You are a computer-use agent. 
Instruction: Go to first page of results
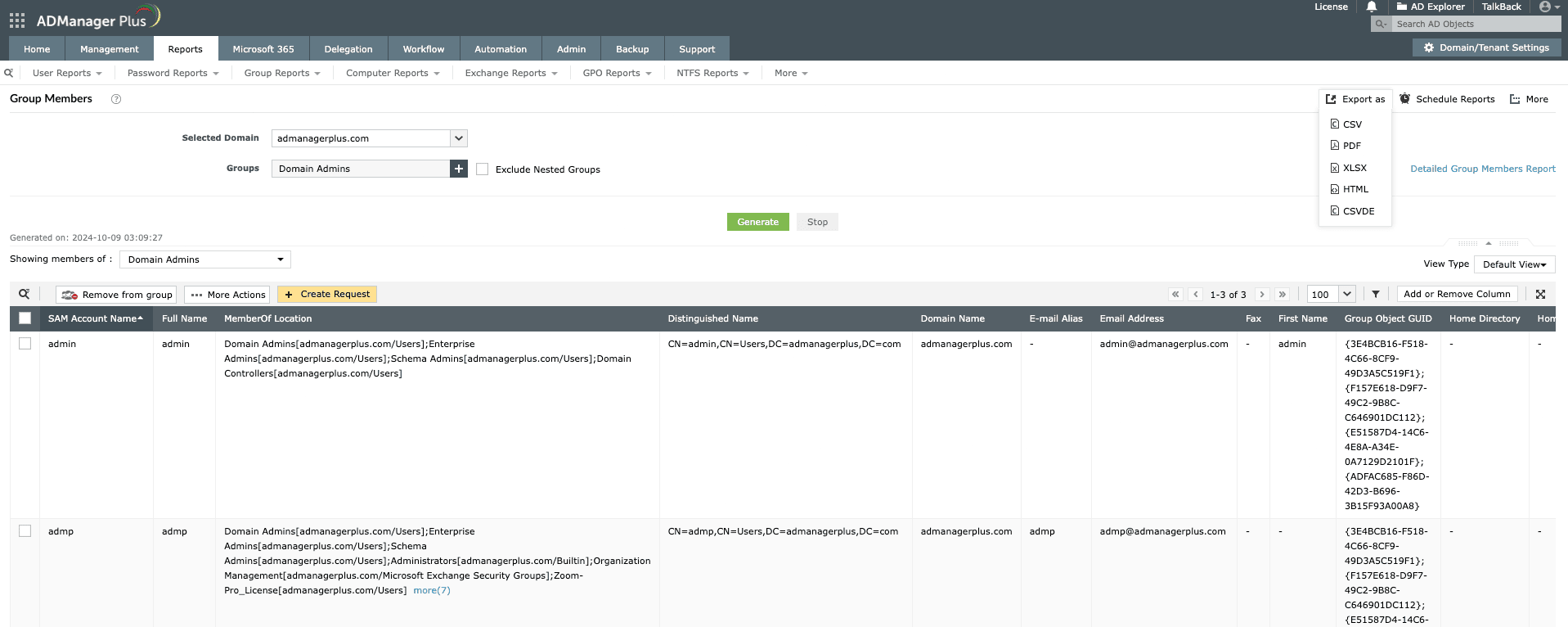pos(1175,294)
